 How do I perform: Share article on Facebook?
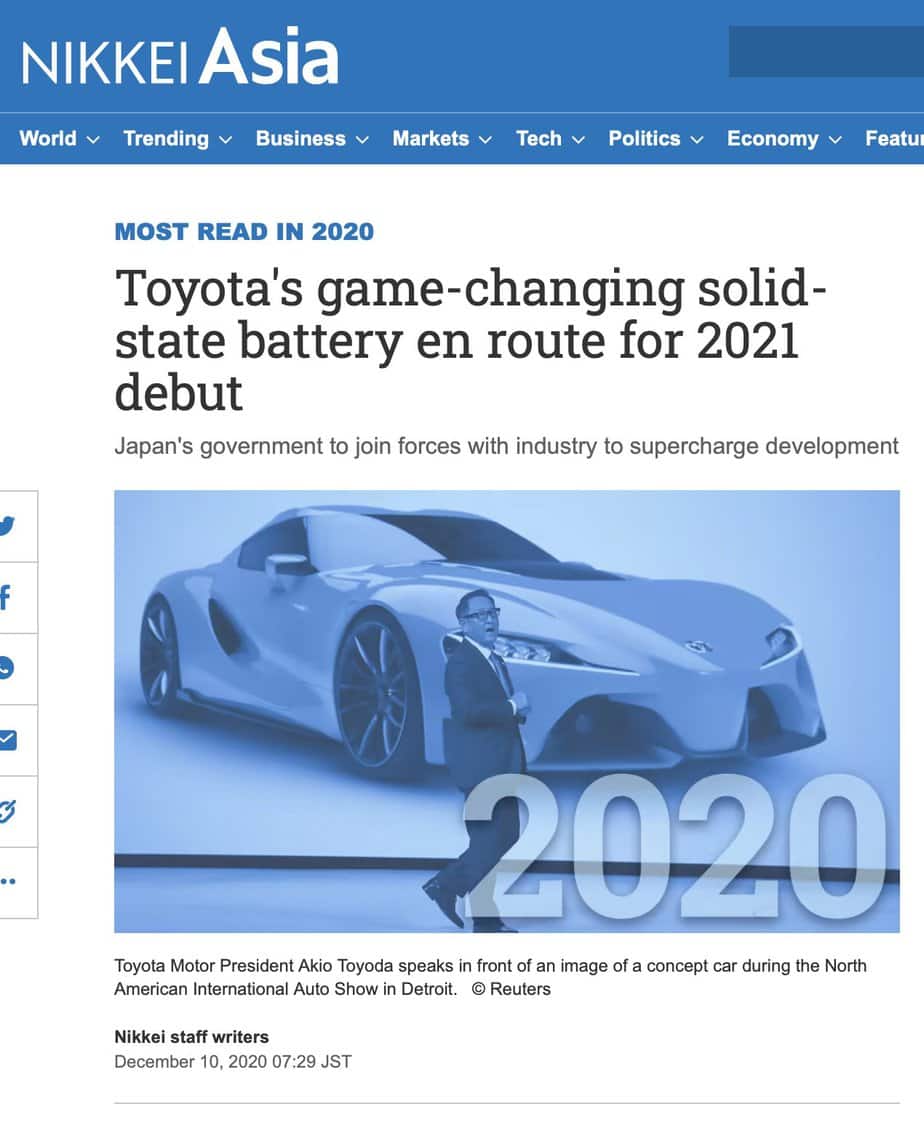click(x=6, y=598)
